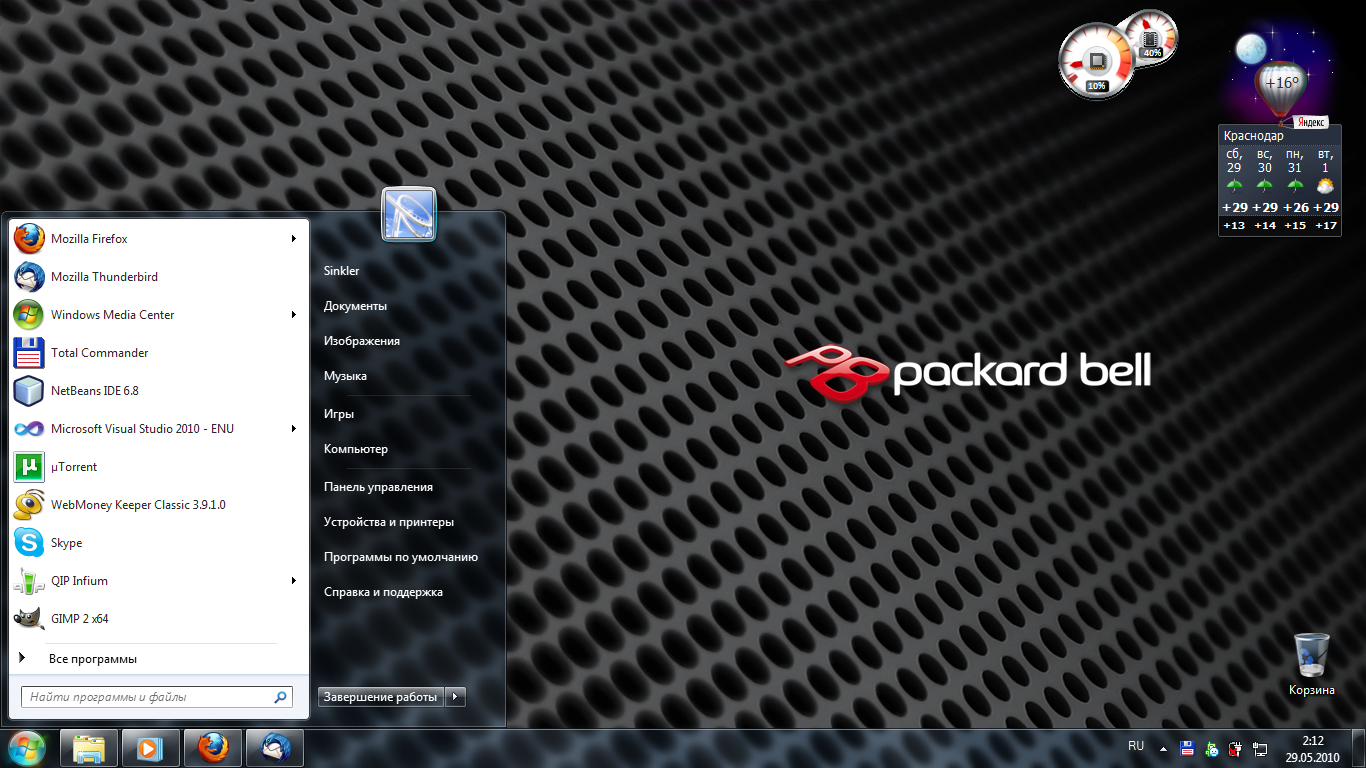Click the Завершение работы button

pos(380,697)
